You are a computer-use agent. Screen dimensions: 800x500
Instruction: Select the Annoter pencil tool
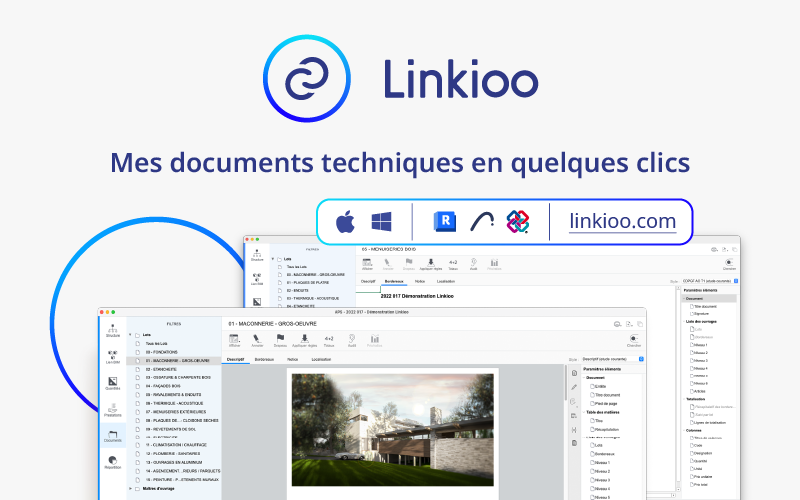[x=255, y=339]
